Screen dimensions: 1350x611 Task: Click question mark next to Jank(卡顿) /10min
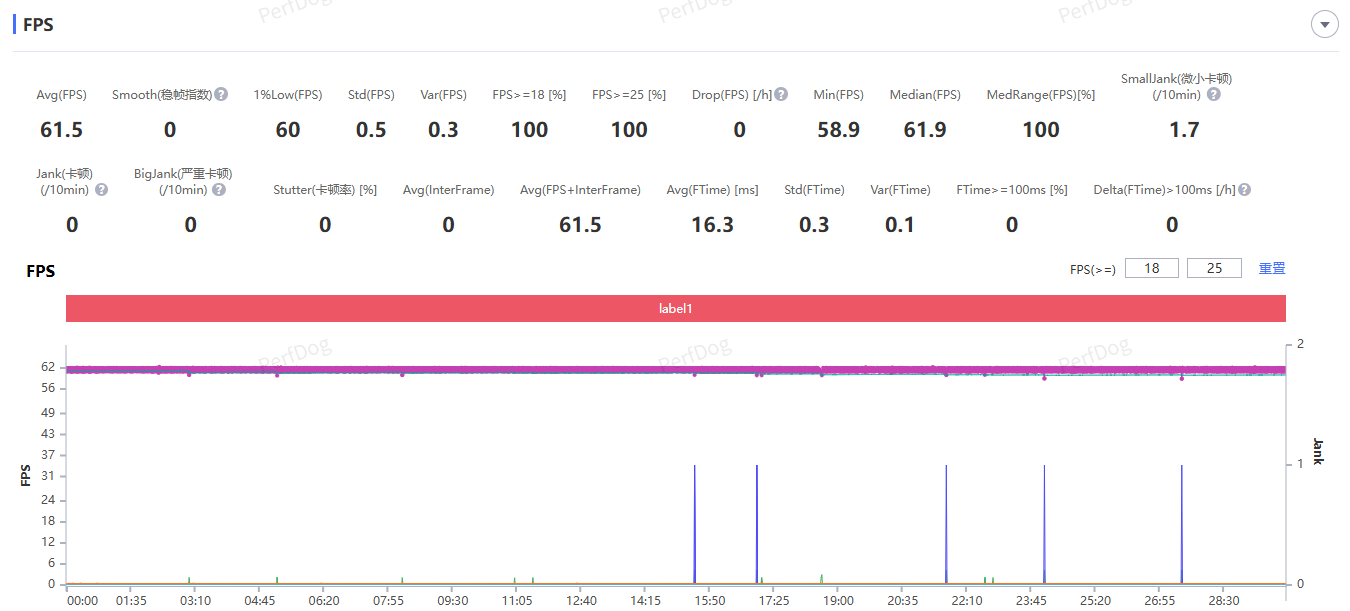[101, 190]
